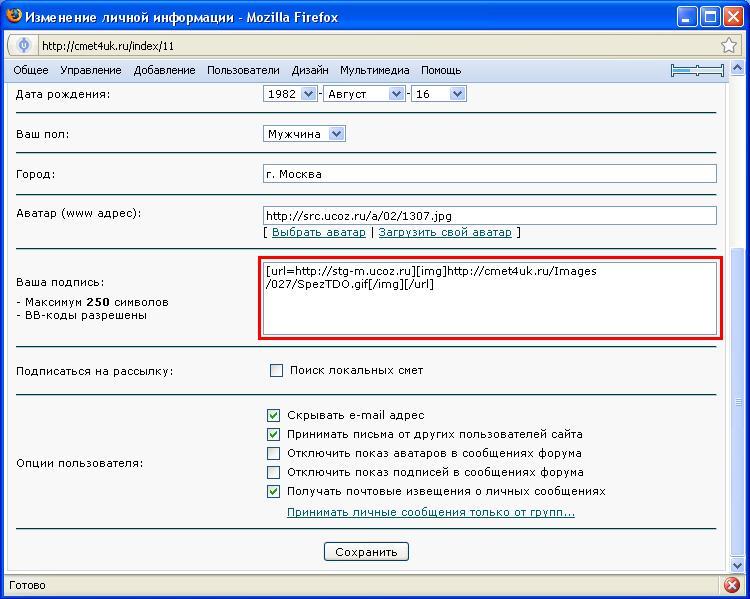
Task: Maximize the Firefox window
Action: click(x=710, y=17)
